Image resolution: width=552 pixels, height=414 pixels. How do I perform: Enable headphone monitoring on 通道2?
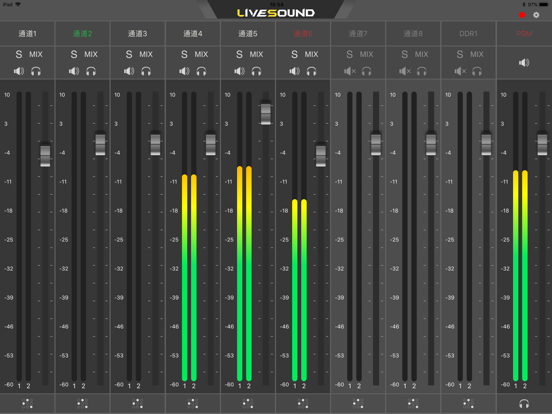[x=91, y=71]
